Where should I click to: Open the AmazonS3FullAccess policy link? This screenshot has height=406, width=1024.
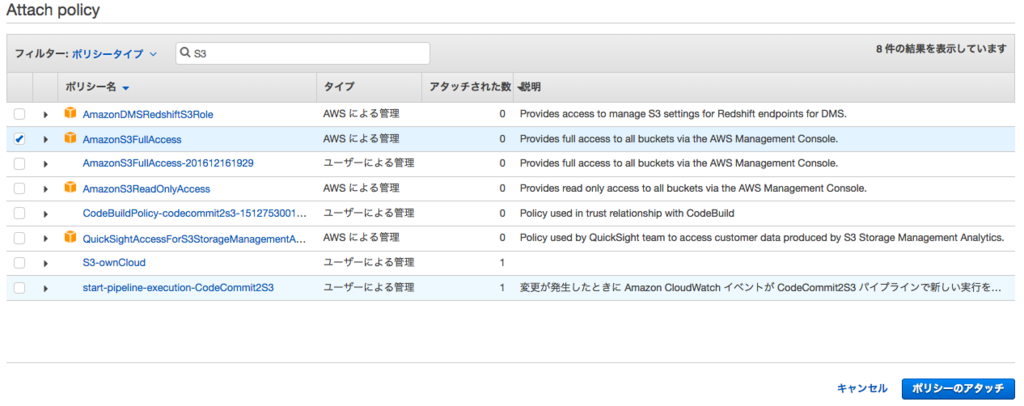click(132, 139)
